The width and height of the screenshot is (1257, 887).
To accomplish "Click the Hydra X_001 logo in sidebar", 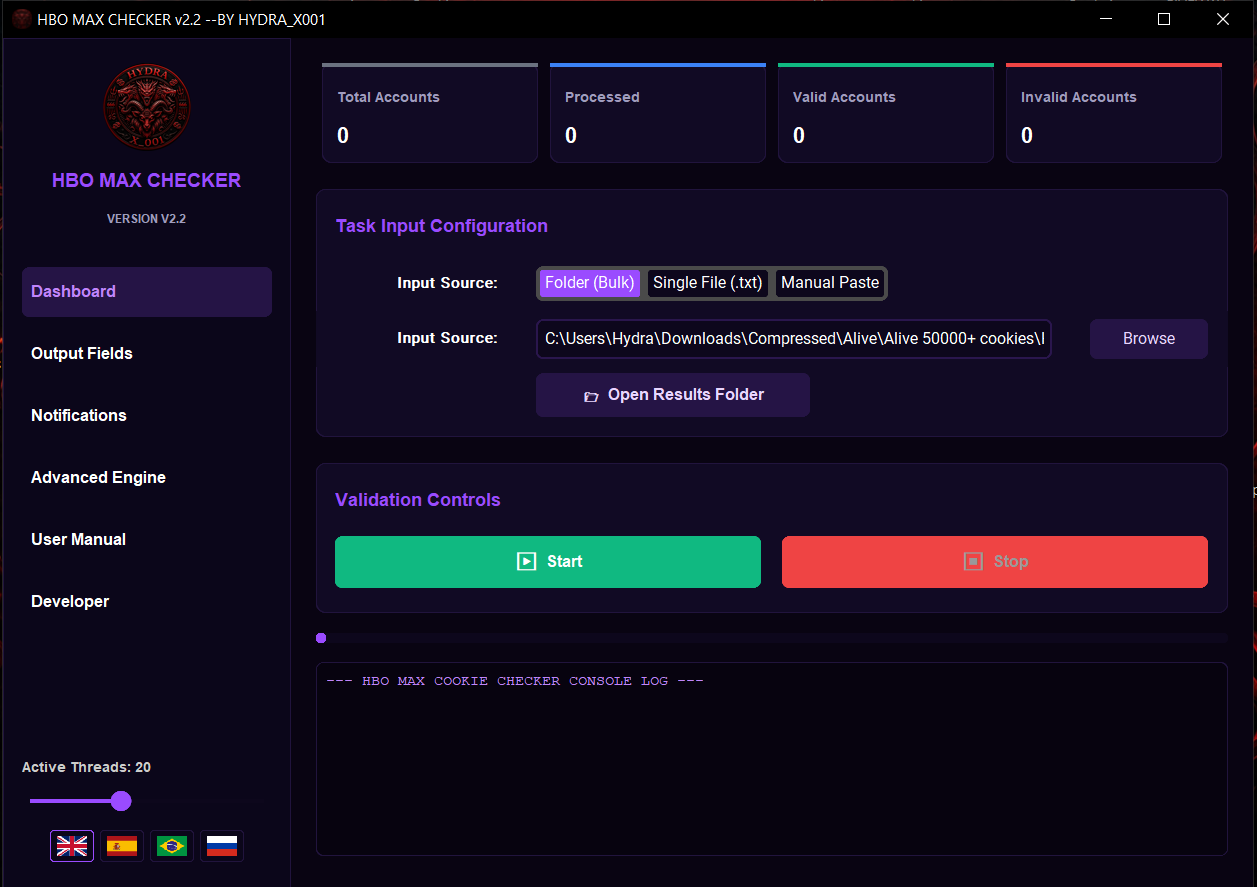I will pyautogui.click(x=147, y=107).
